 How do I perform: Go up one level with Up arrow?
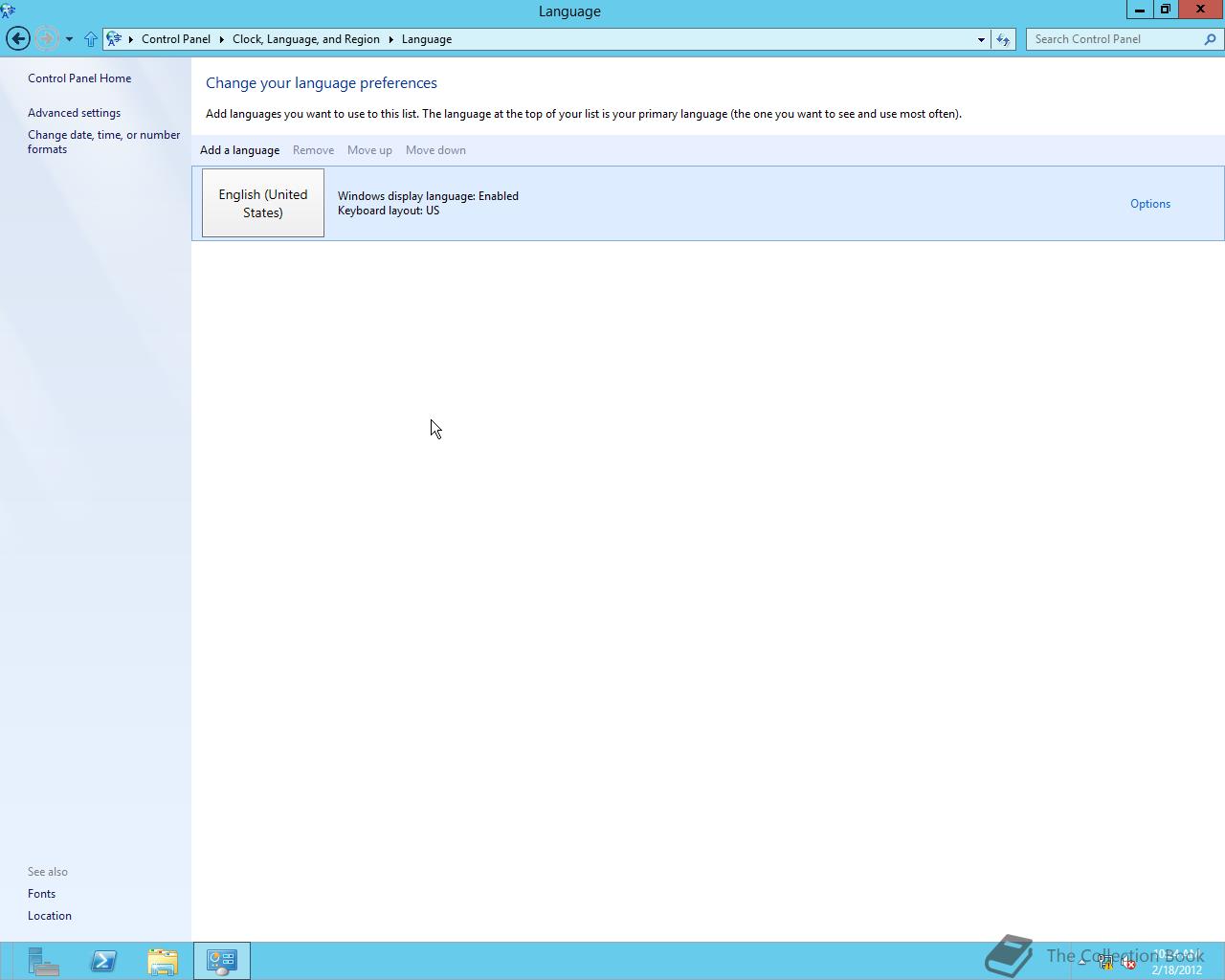91,39
